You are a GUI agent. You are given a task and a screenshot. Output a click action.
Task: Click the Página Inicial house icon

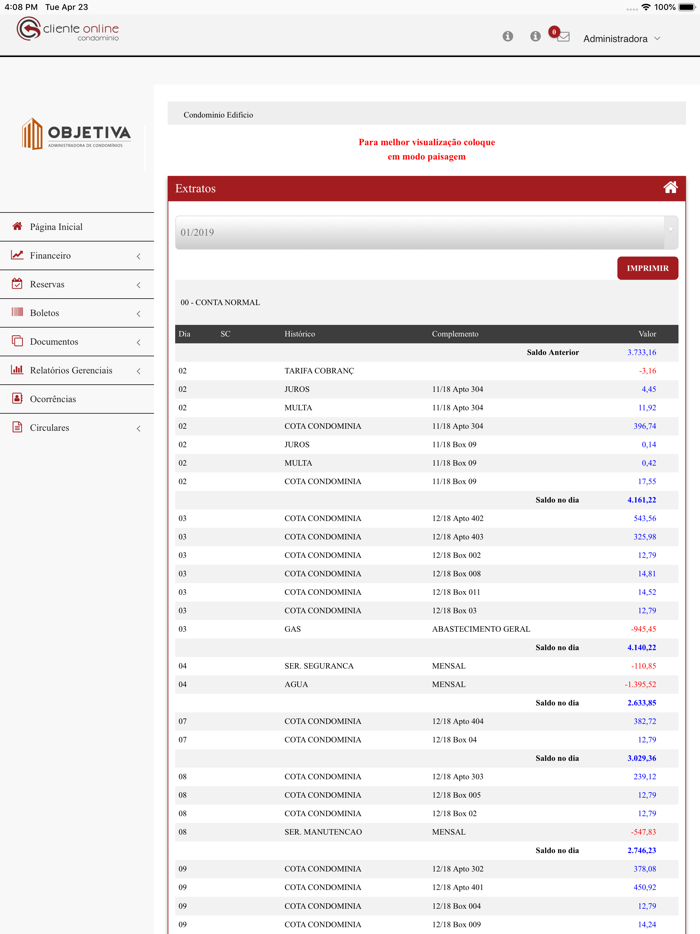(x=17, y=226)
